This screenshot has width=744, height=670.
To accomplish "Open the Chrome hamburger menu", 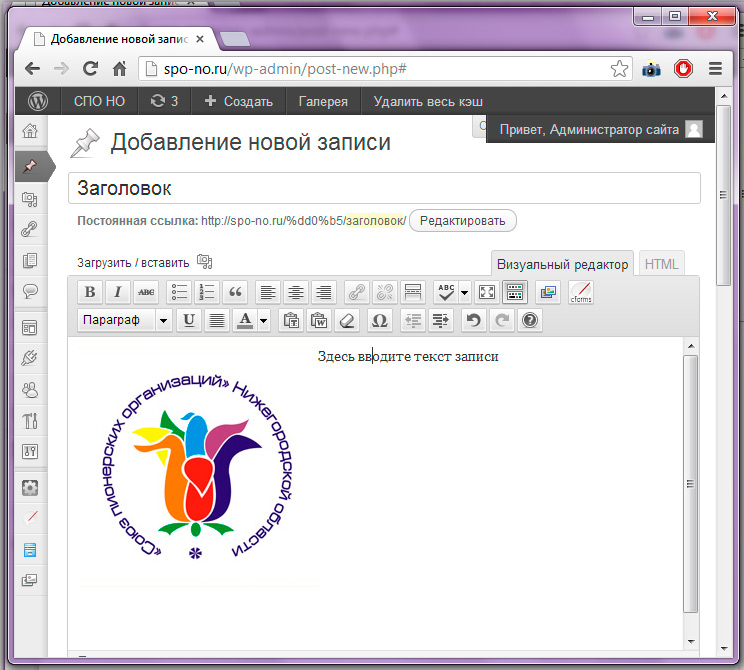I will [715, 69].
